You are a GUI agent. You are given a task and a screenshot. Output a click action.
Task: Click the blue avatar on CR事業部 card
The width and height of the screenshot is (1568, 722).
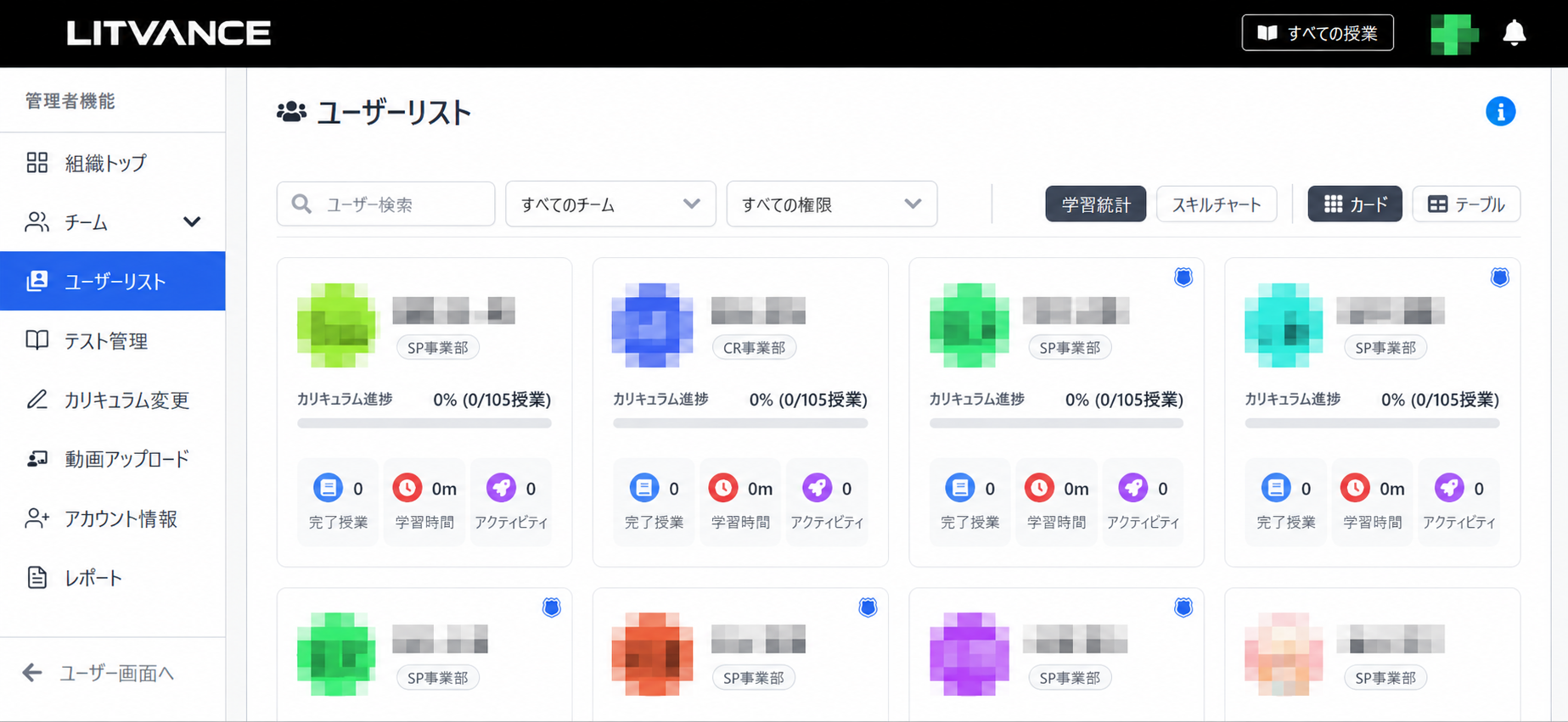pos(652,325)
